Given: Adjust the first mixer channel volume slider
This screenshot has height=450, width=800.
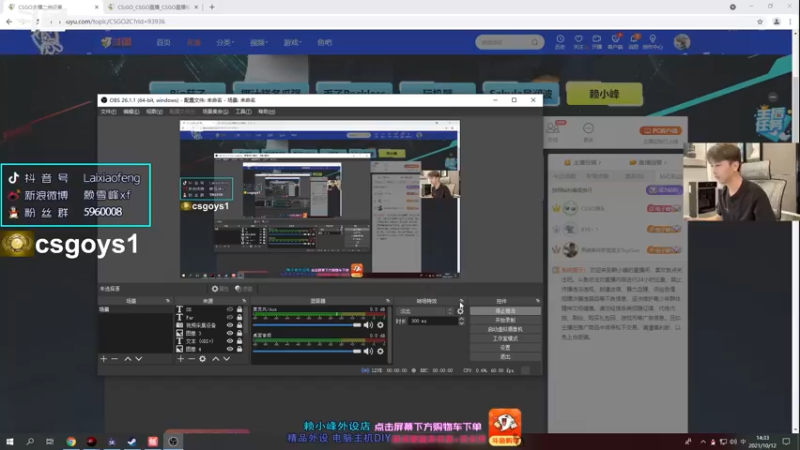Looking at the screenshot, I should 307,325.
